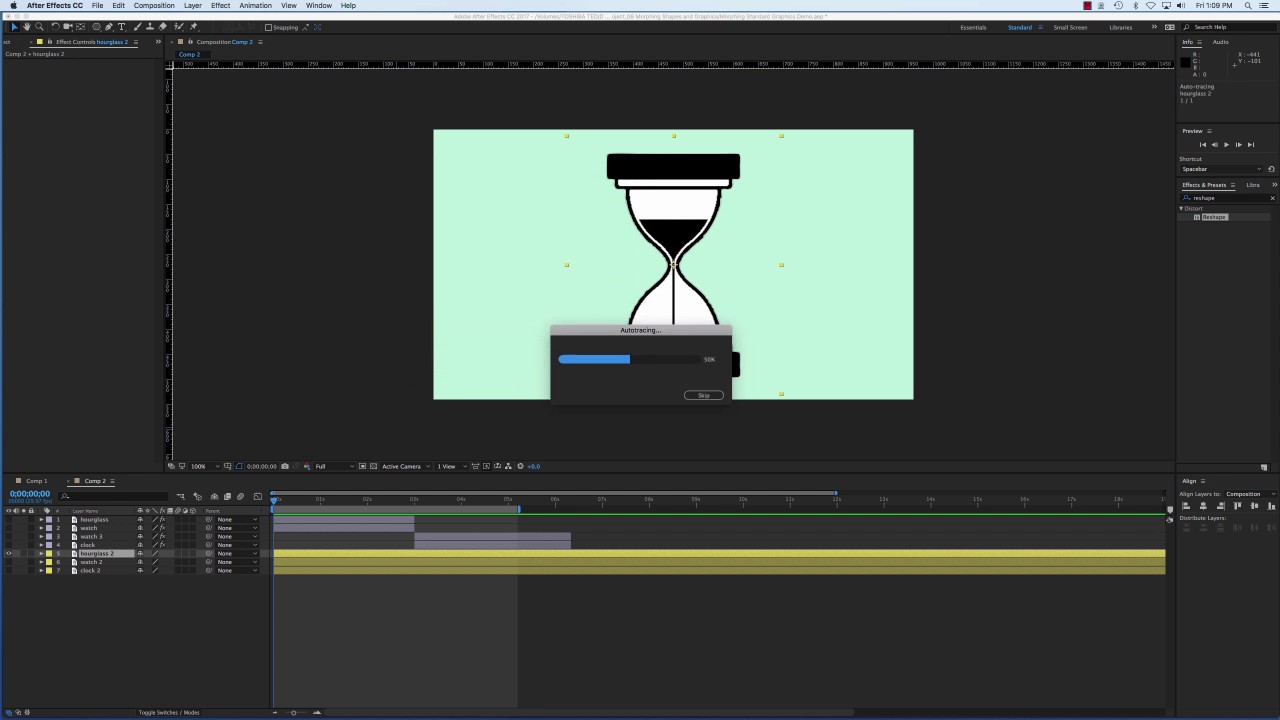
Task: Click the snapshot camera icon in viewer
Action: click(285, 466)
